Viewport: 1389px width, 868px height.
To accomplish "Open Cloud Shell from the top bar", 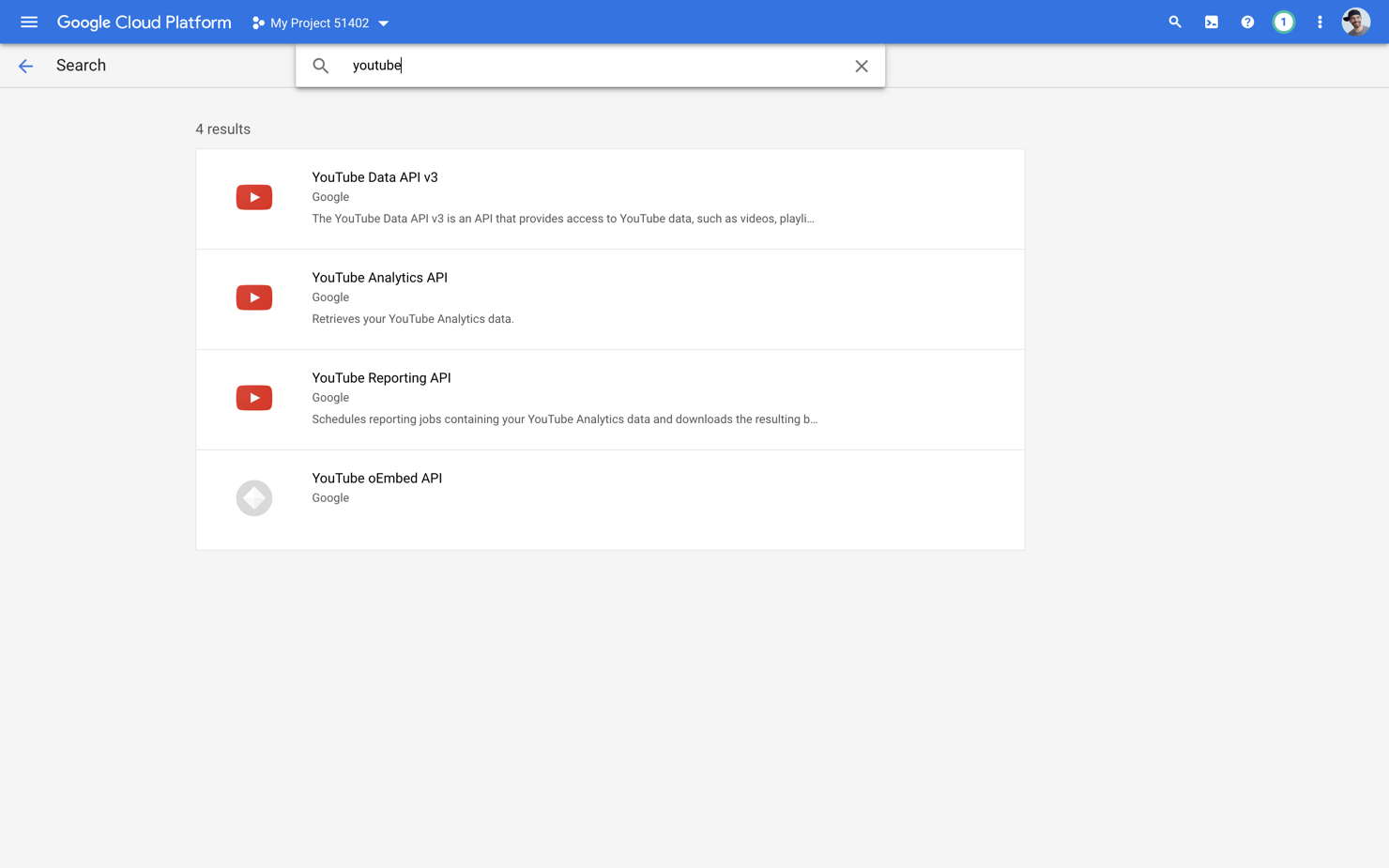I will [1211, 22].
